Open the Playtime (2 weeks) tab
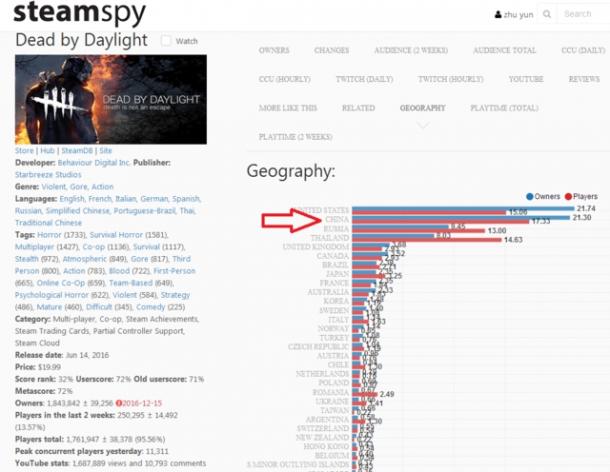 pyautogui.click(x=296, y=137)
